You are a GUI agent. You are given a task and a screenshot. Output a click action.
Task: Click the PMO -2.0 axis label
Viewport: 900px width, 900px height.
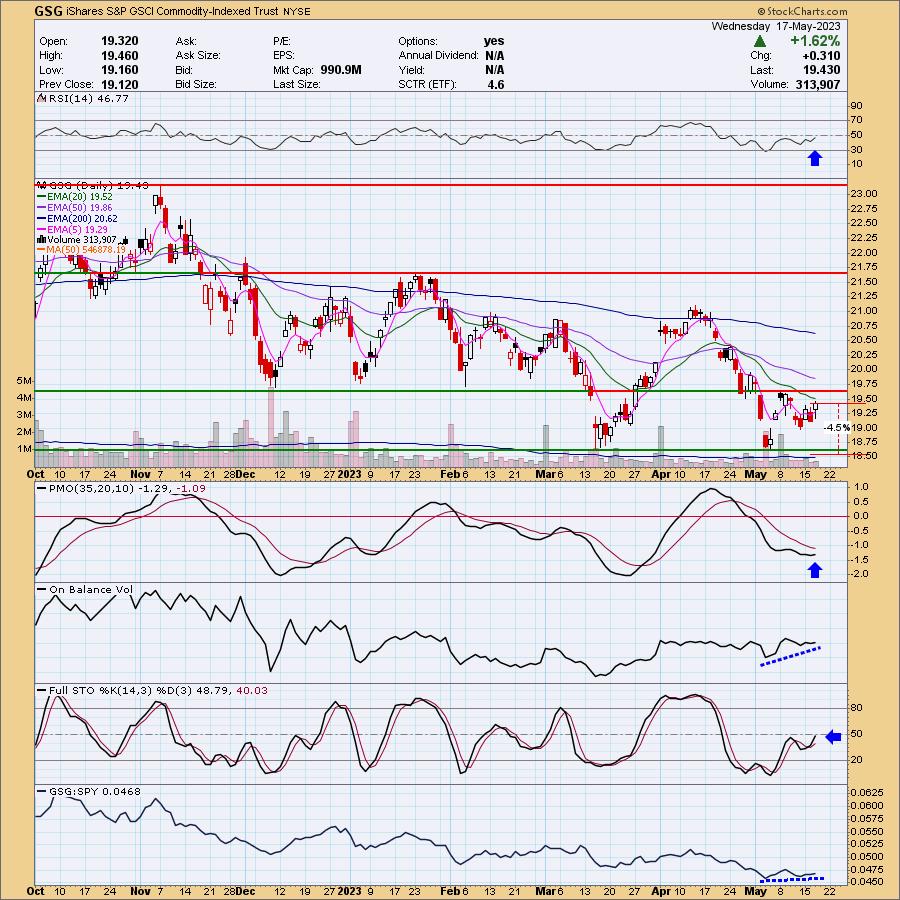tap(861, 573)
